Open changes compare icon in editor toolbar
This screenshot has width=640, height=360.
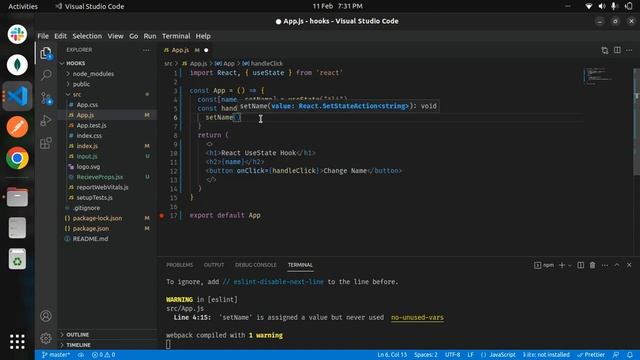click(x=604, y=50)
